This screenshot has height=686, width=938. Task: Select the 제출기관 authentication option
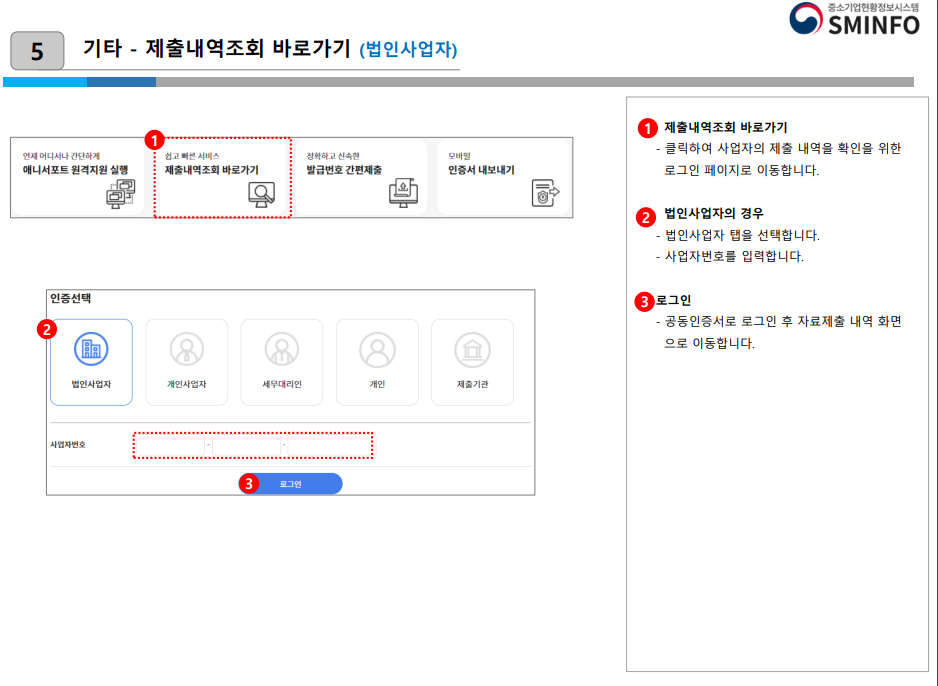(471, 362)
